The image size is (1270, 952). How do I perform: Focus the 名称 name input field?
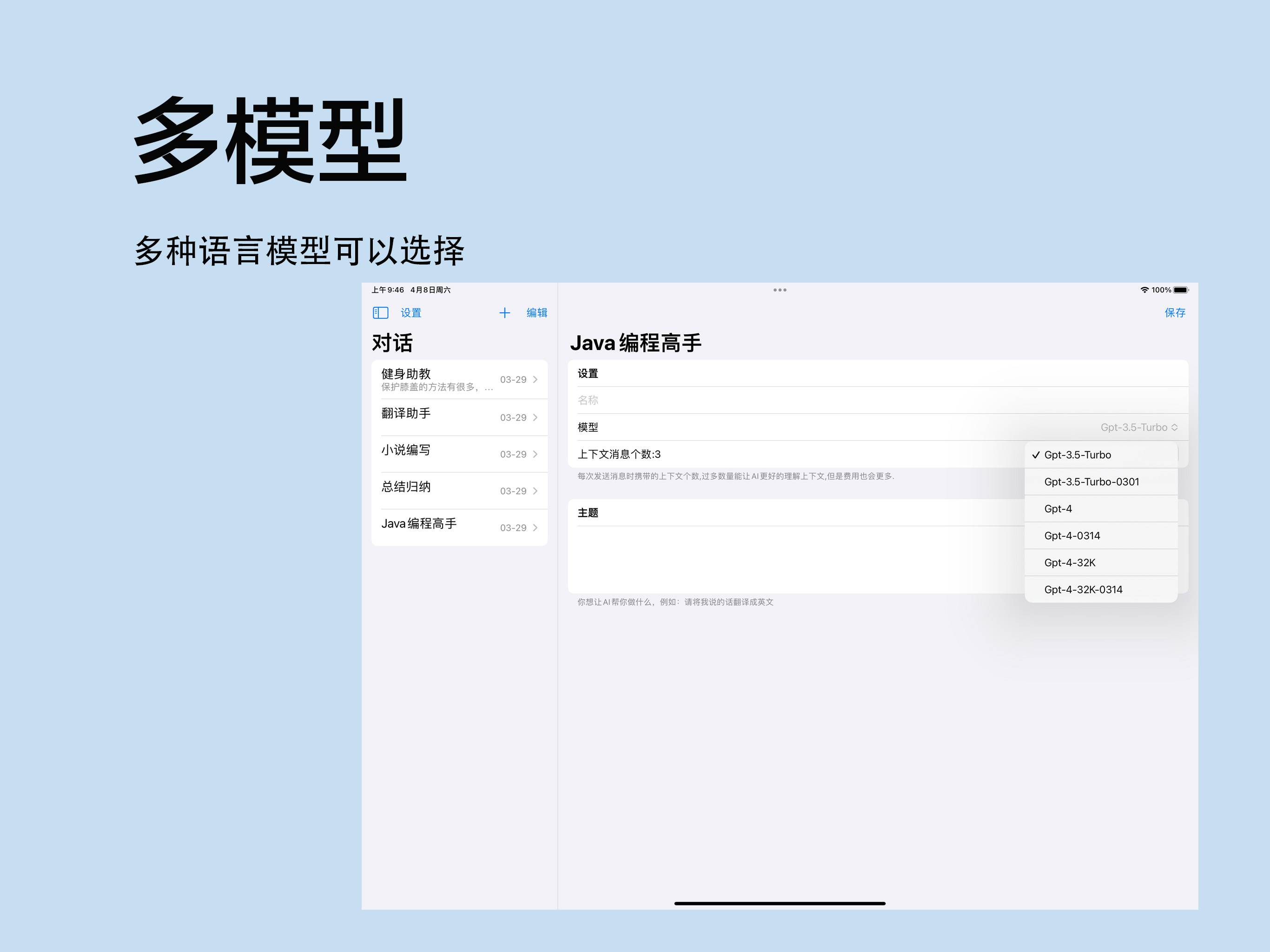pos(877,400)
